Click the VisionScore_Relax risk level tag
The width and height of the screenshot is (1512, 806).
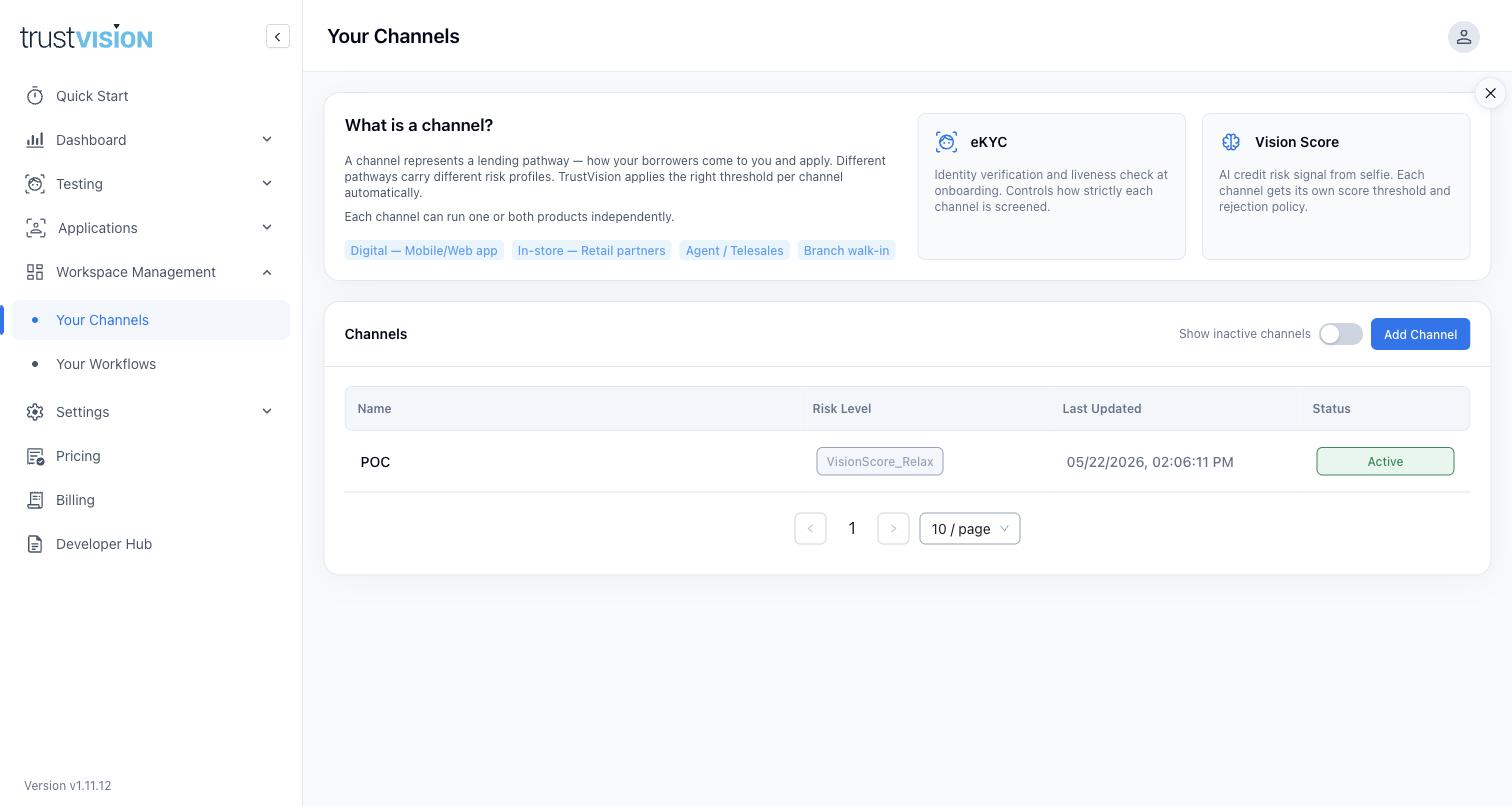(880, 461)
